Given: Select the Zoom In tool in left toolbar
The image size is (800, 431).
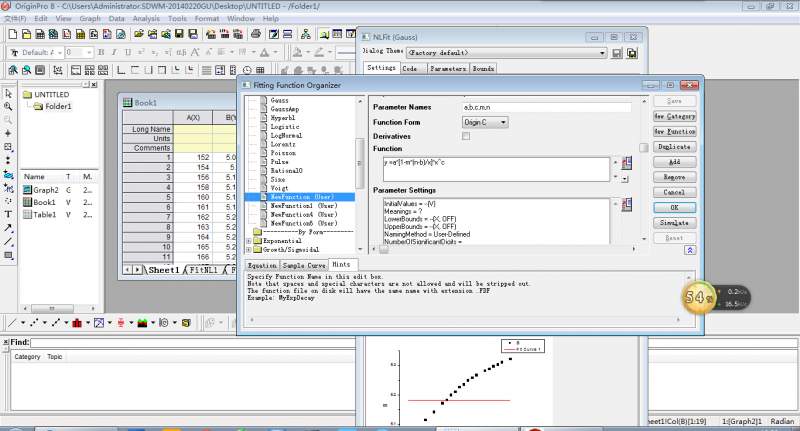Looking at the screenshot, I should [x=8, y=106].
